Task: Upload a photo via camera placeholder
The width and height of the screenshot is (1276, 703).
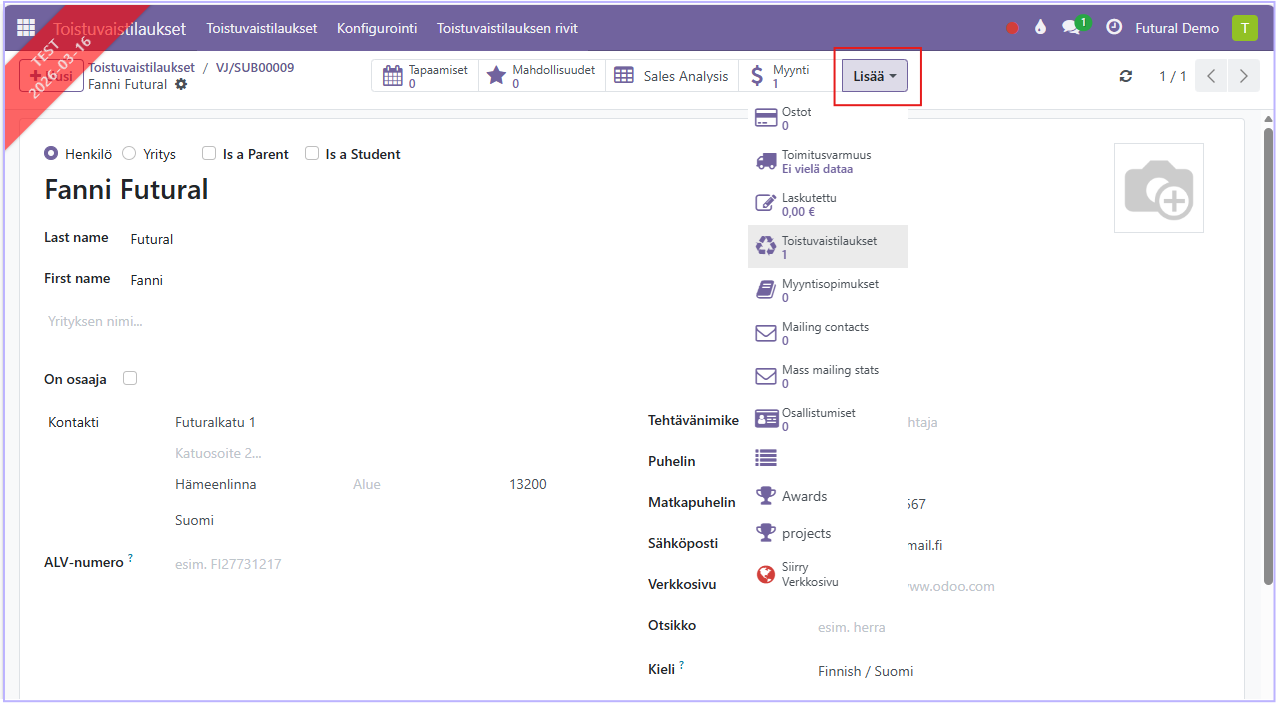Action: [1158, 188]
